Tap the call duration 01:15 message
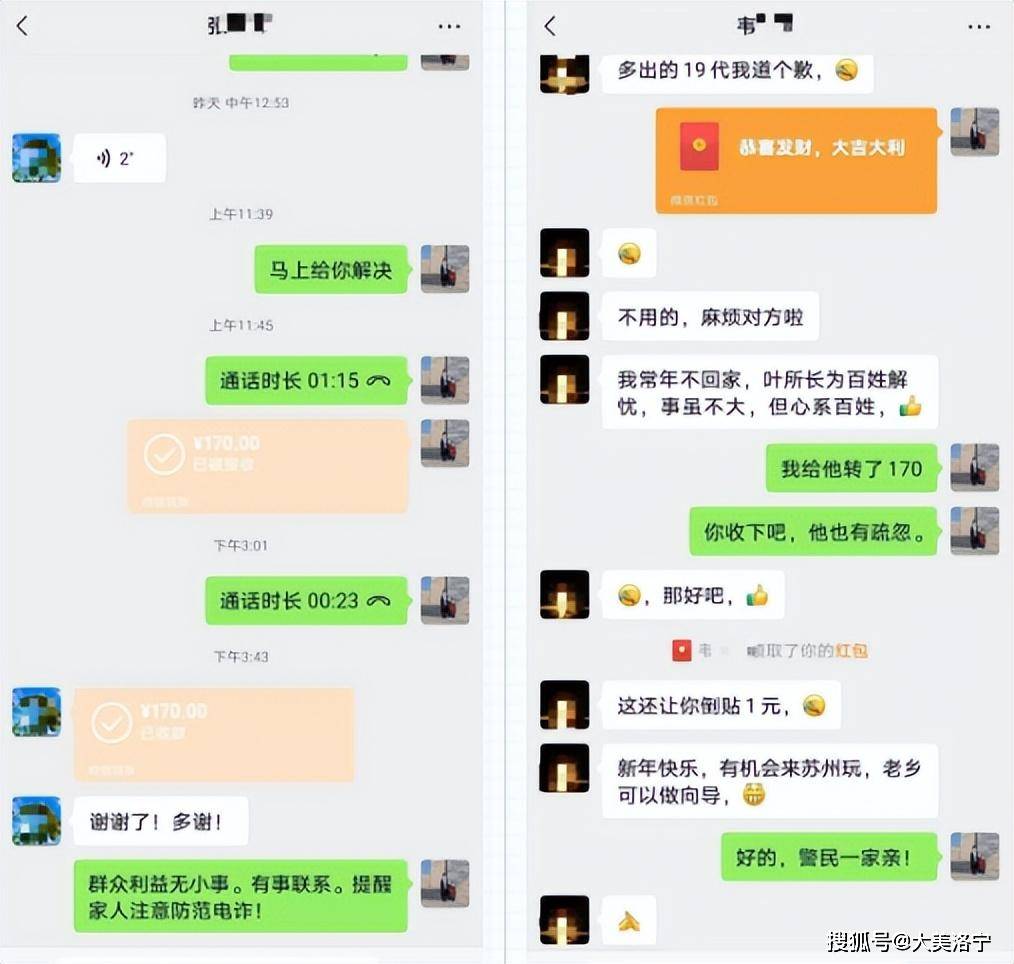 (307, 380)
